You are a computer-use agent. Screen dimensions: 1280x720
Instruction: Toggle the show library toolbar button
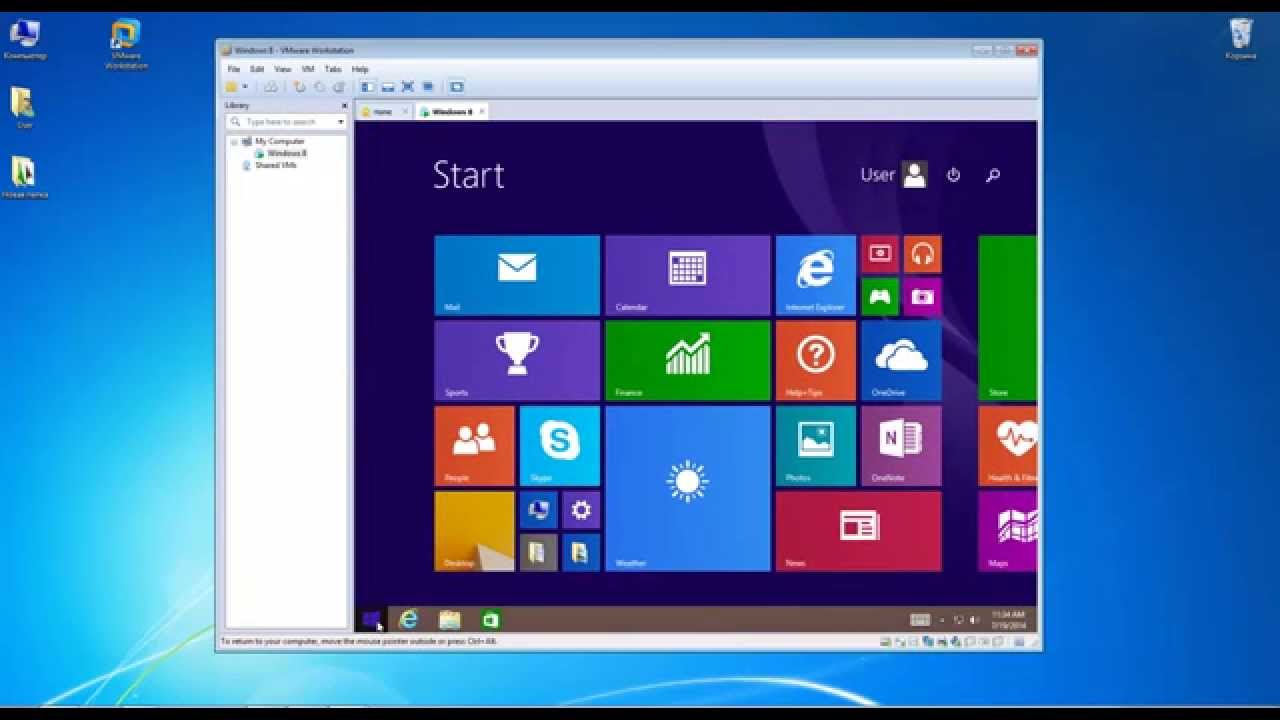pos(367,87)
